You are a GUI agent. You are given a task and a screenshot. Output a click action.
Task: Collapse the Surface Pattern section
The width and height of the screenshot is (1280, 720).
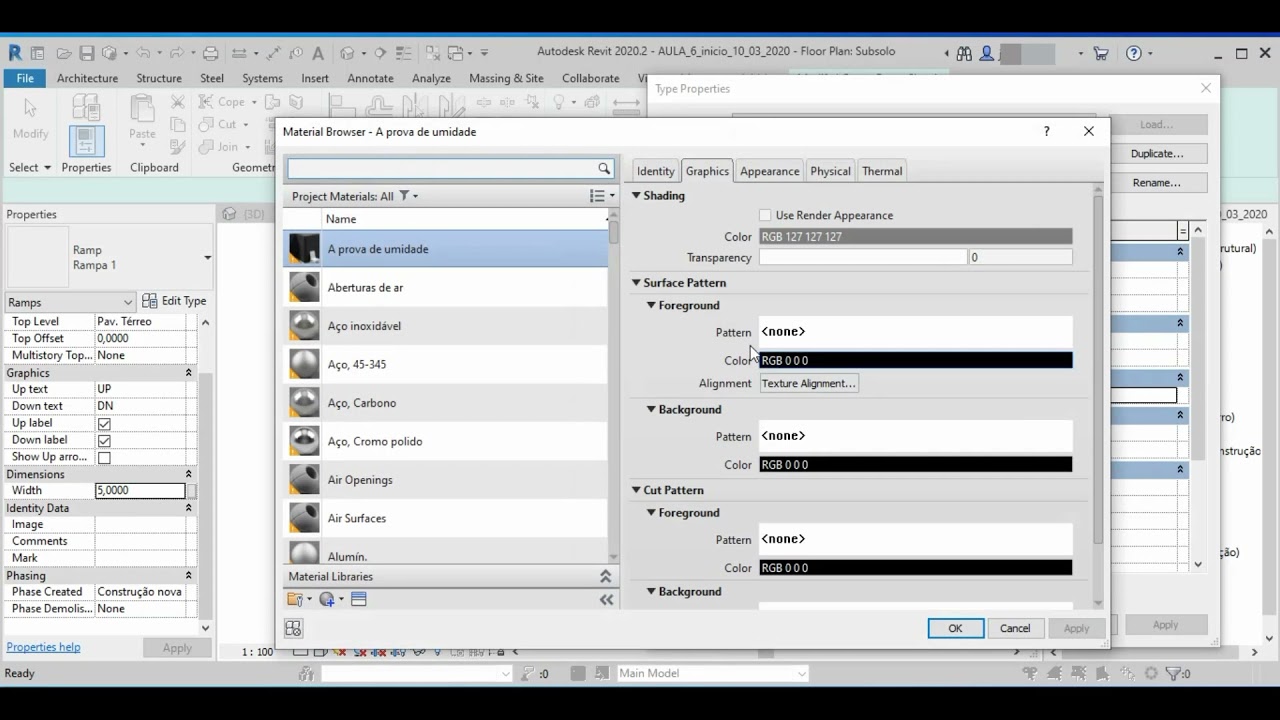(x=636, y=283)
